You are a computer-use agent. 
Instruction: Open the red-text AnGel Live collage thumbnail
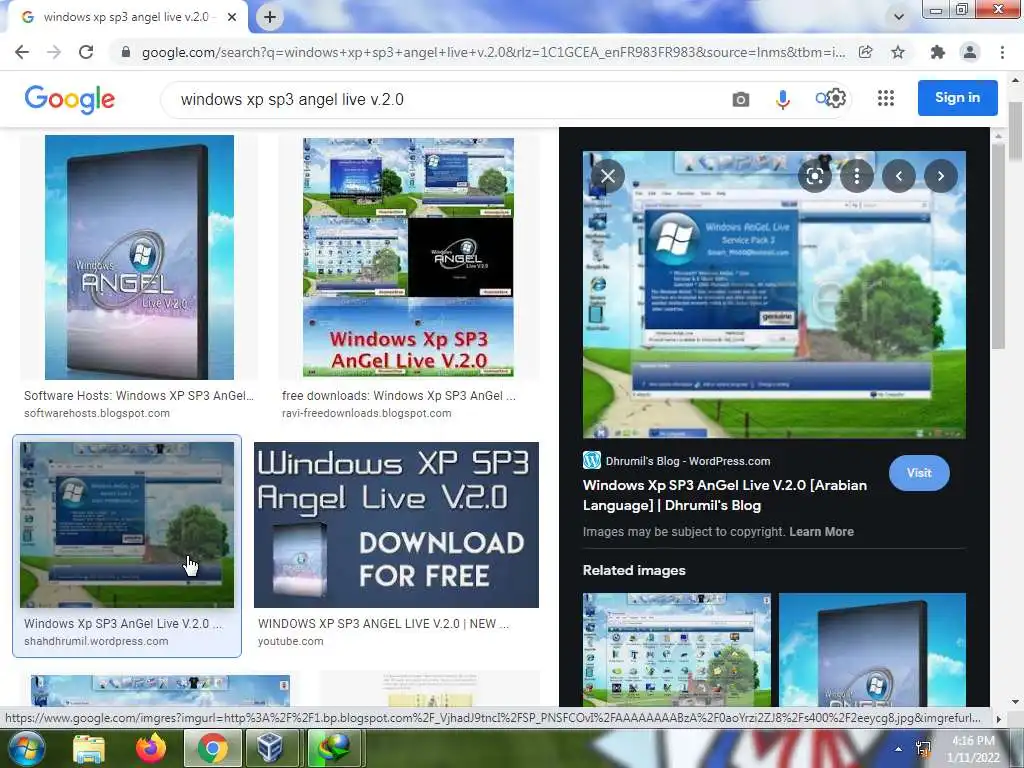[408, 257]
